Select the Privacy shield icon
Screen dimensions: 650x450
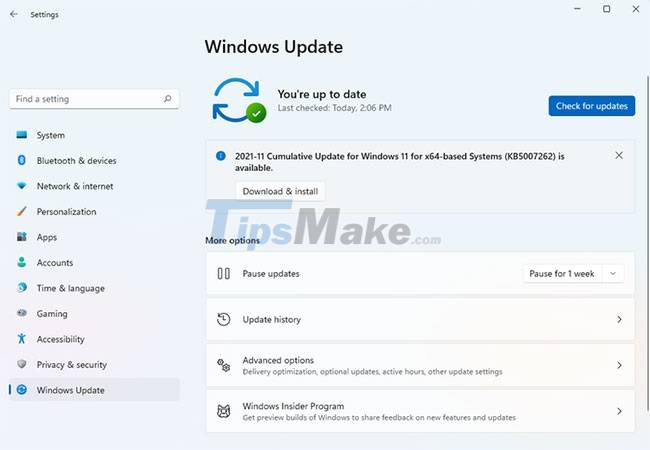[x=22, y=364]
